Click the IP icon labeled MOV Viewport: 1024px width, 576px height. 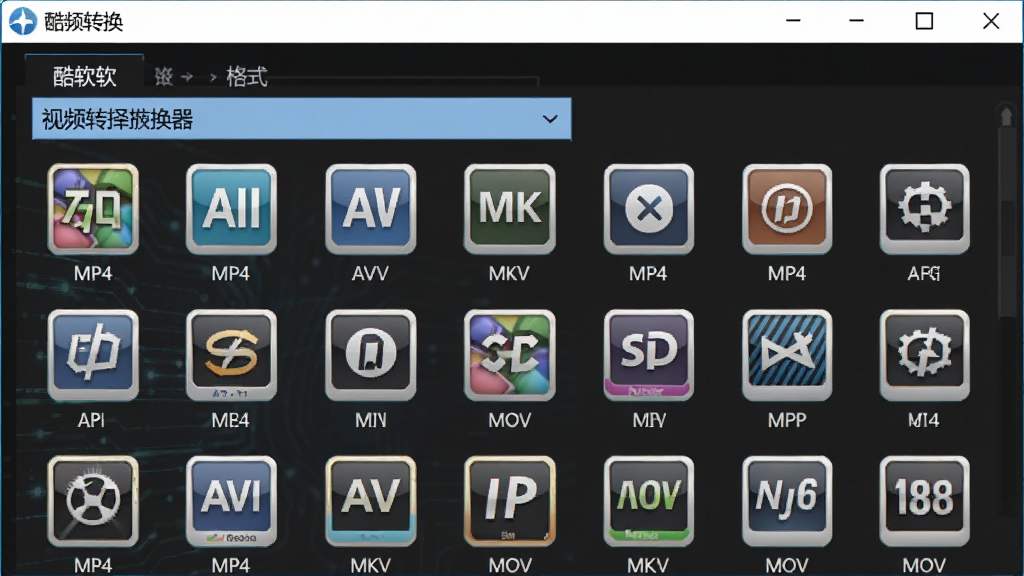click(509, 501)
